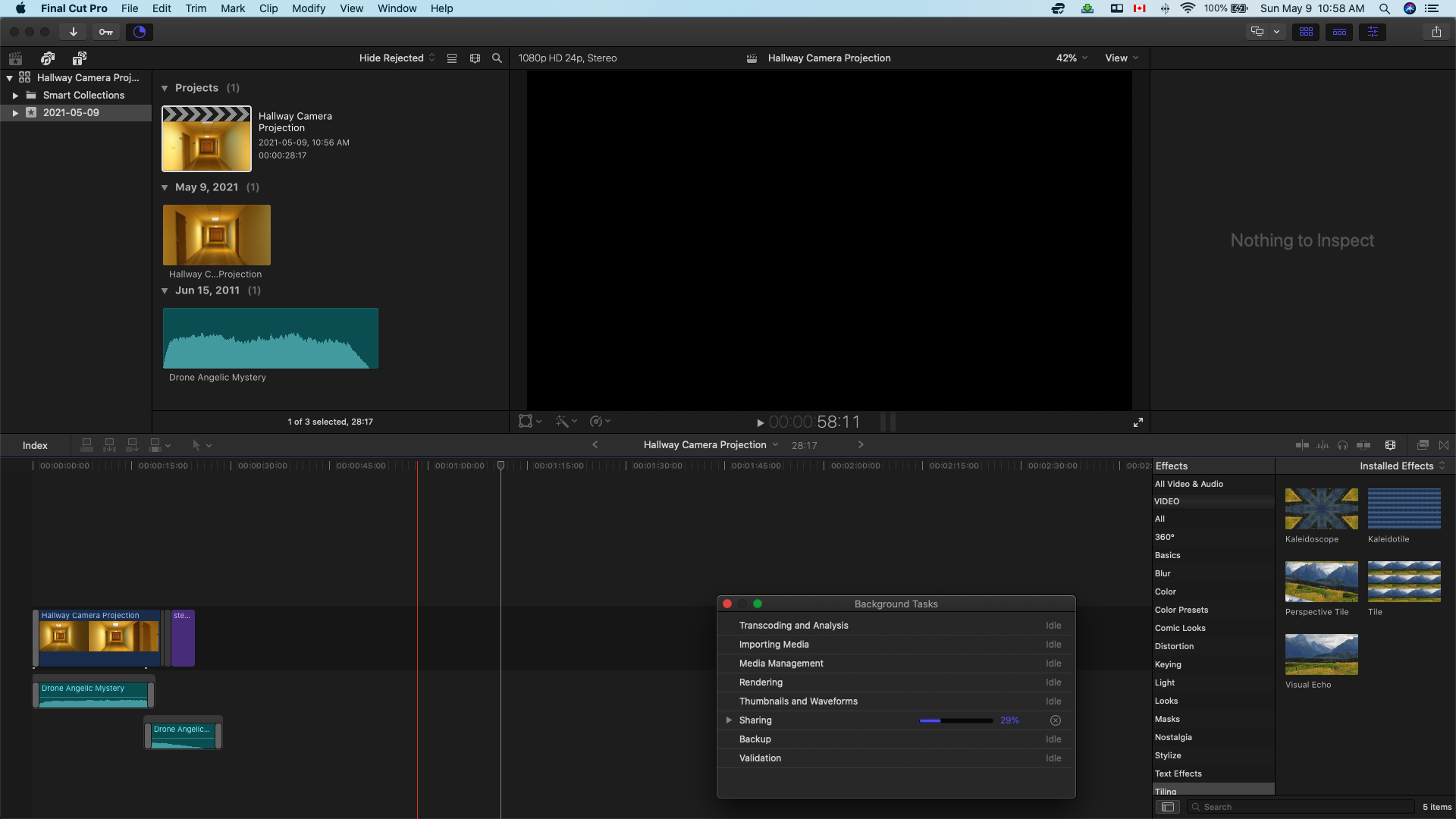Show the Photos and Audio sidebar
This screenshot has width=1456, height=819.
(48, 58)
